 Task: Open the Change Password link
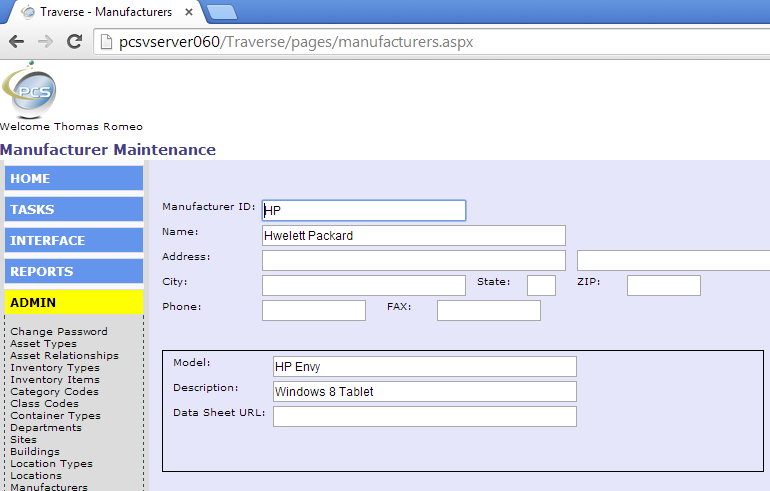(x=59, y=331)
